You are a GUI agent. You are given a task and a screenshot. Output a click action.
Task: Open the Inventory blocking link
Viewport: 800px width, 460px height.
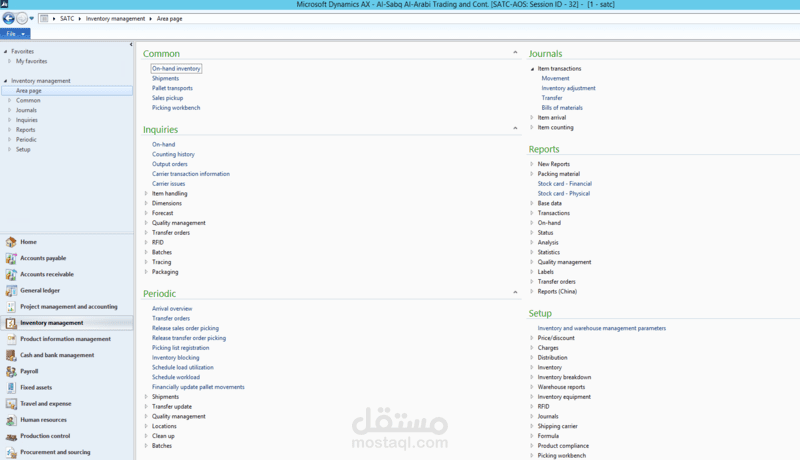tap(176, 357)
